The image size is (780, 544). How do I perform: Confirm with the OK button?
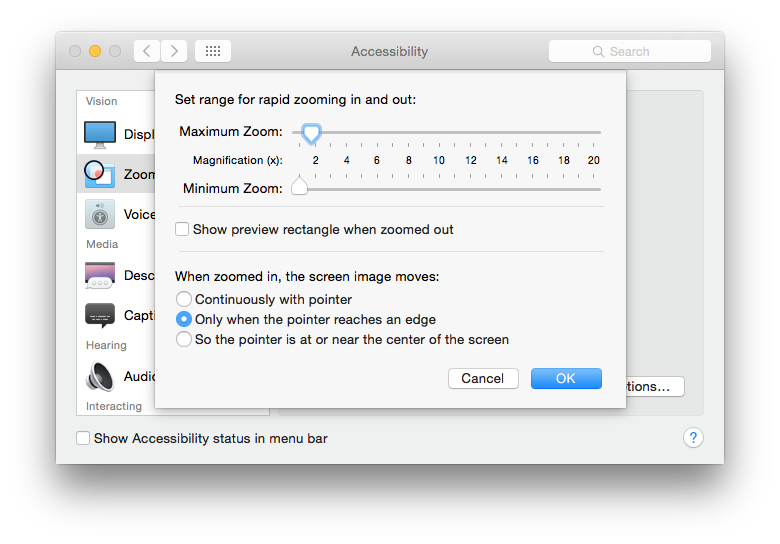[566, 378]
